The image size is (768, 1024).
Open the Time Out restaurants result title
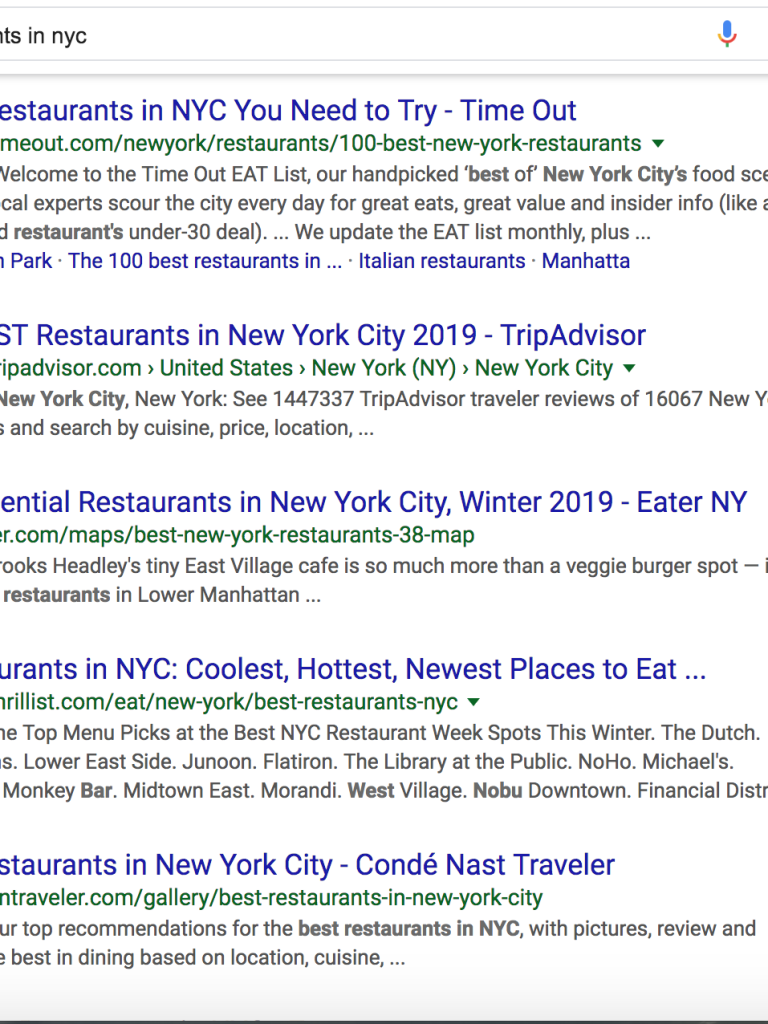[x=288, y=110]
